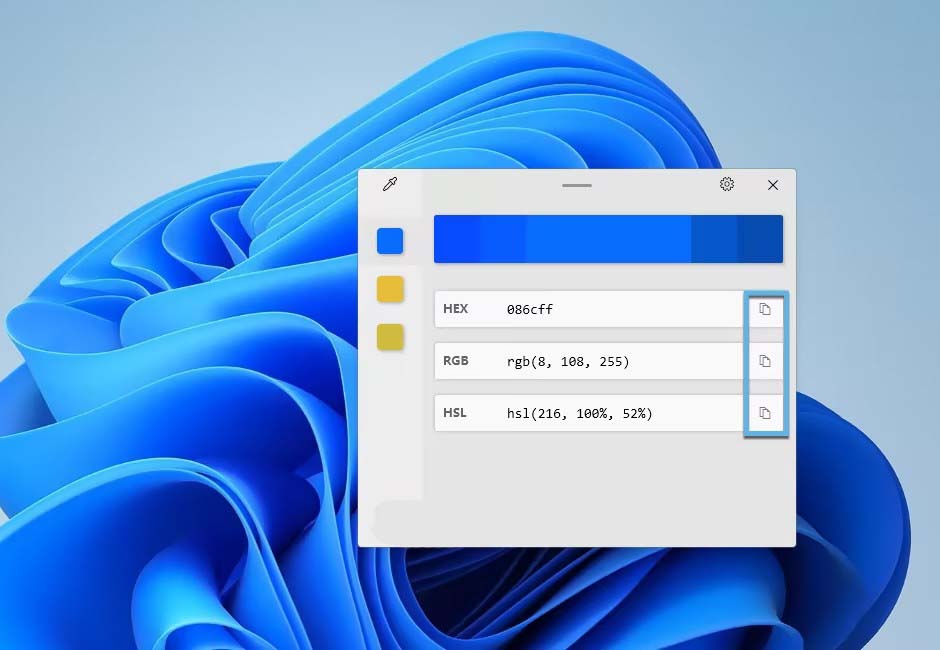
Task: Select the orange-yellow swatch in history
Action: point(390,289)
